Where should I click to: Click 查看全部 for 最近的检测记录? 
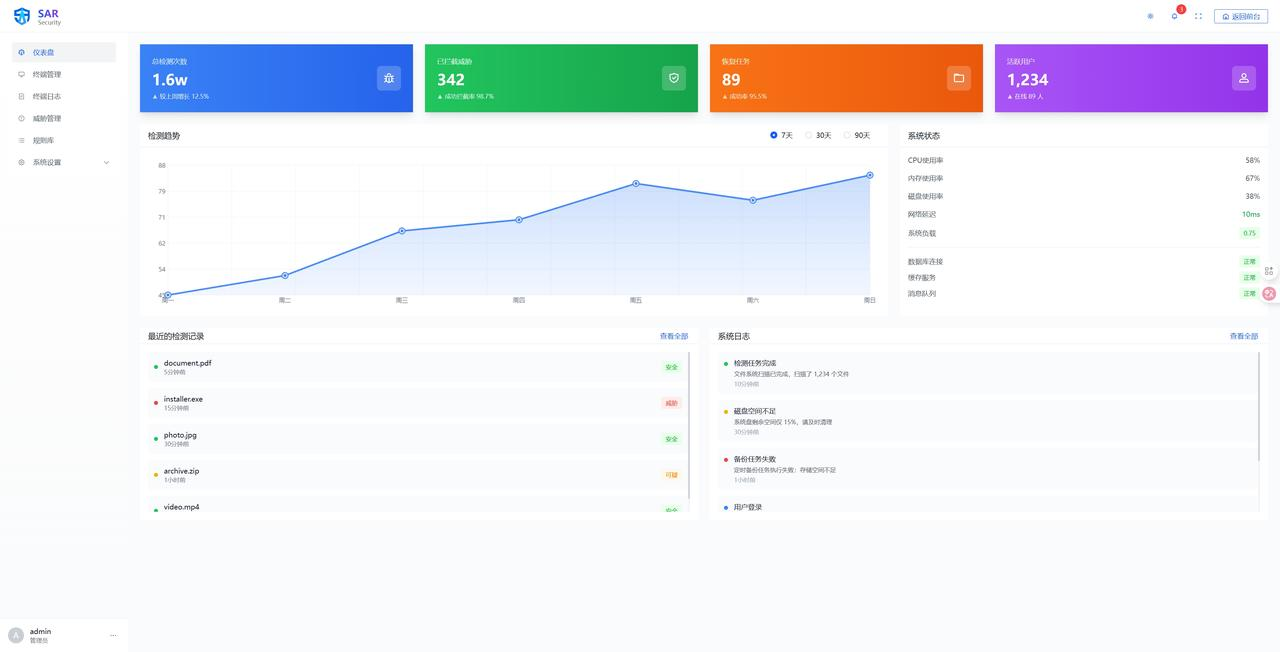click(x=673, y=336)
